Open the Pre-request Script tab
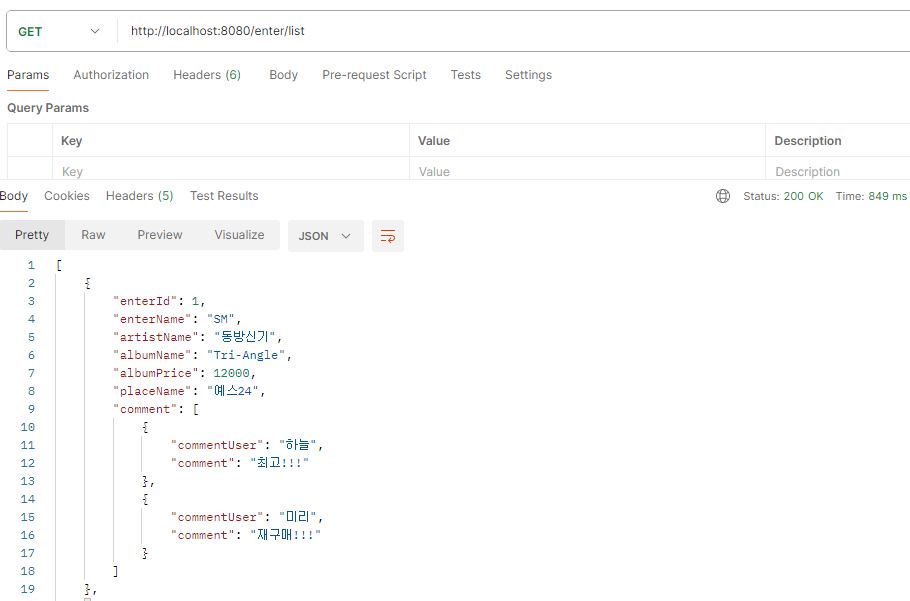The height and width of the screenshot is (601, 910). coord(374,75)
